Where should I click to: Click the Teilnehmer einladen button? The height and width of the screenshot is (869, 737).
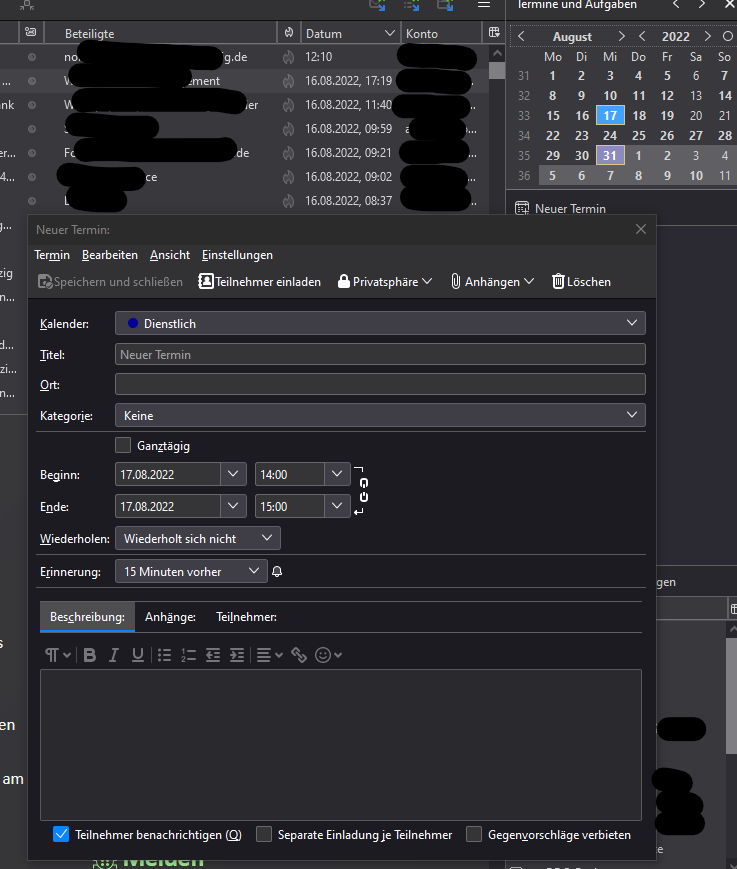tap(260, 282)
